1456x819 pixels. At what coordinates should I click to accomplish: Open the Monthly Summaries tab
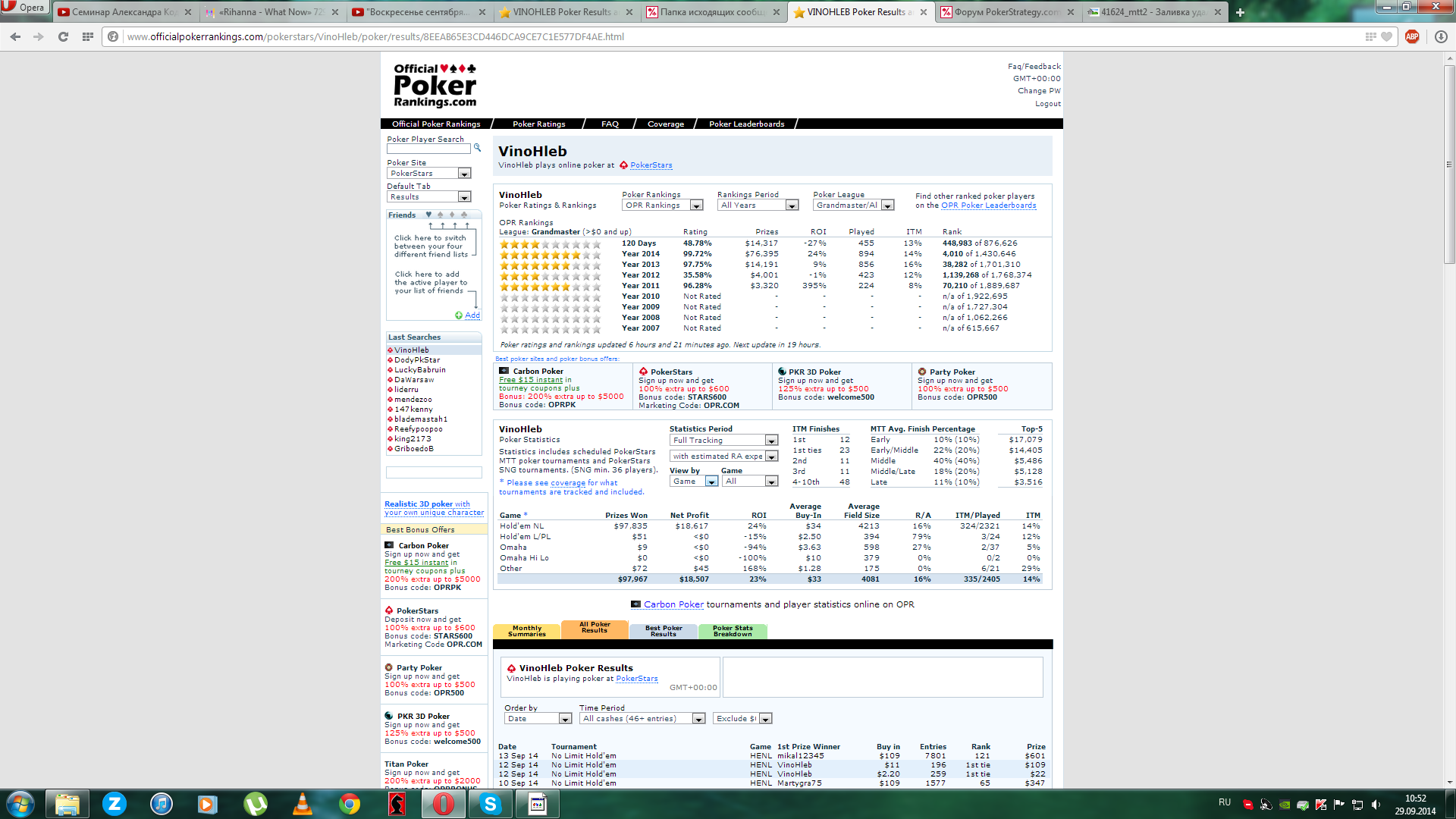click(x=526, y=631)
